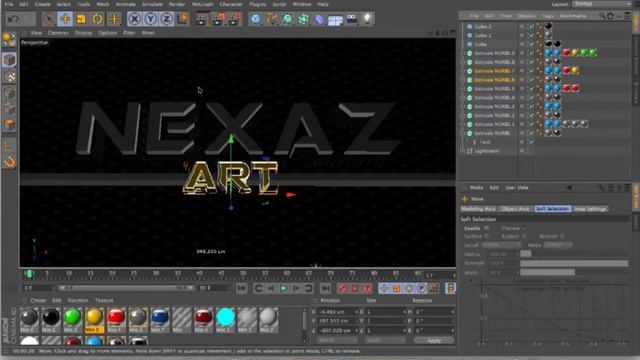Click green Play forward button

tap(283, 289)
